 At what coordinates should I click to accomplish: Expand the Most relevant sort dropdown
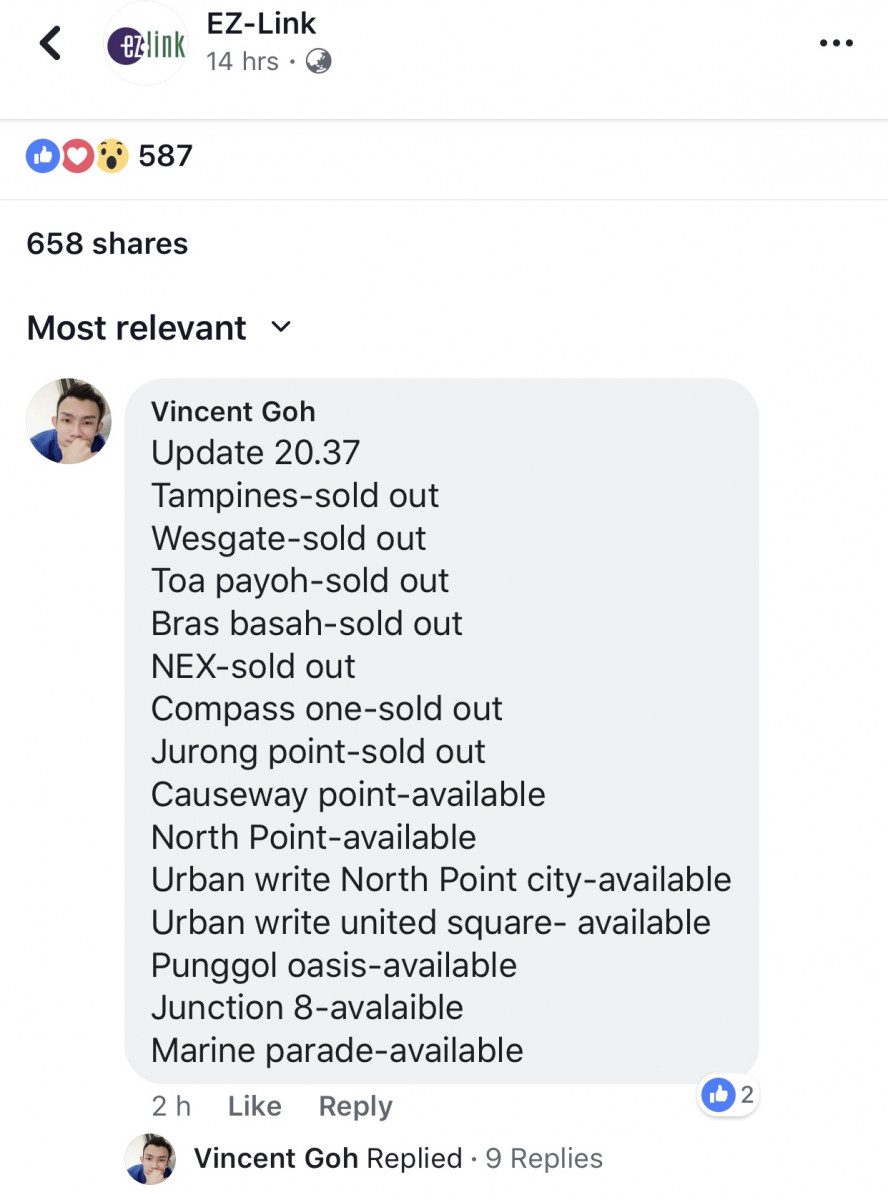(281, 327)
